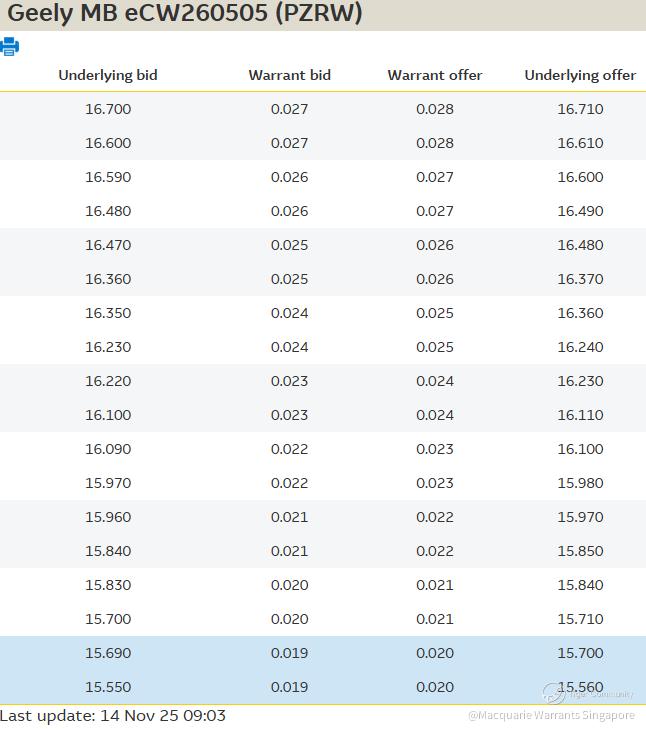Click warrant offer 0.023 in the 15.980 offer row

point(435,483)
